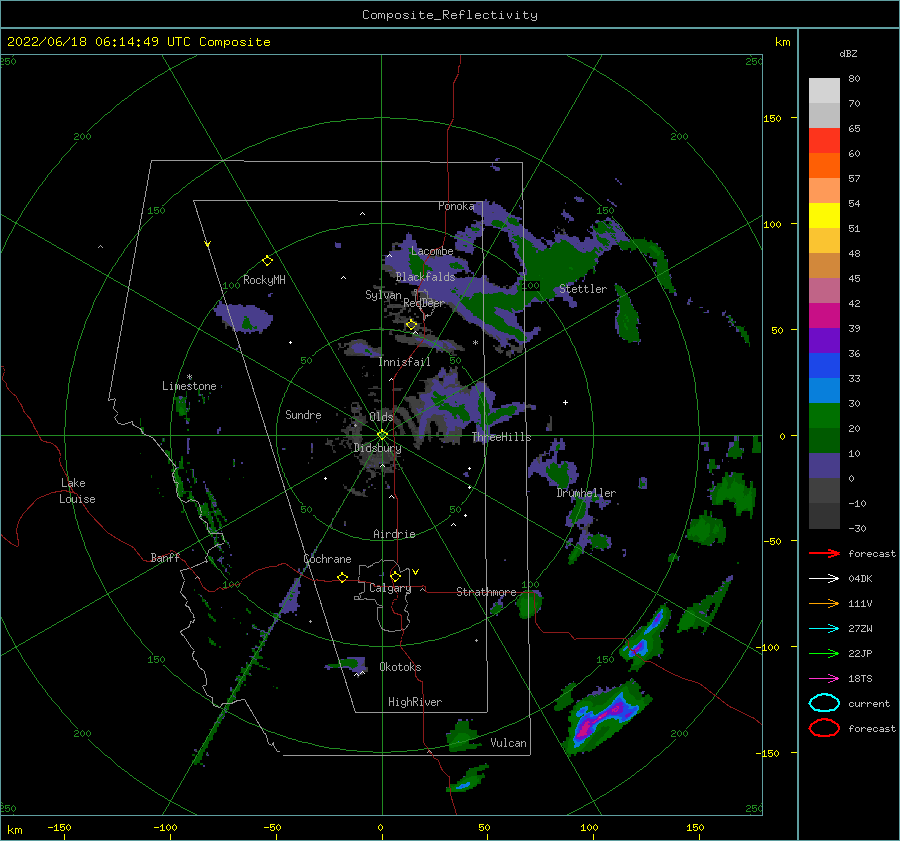
Task: Select the light gray 70-80 dBZ swatch
Action: 824,91
